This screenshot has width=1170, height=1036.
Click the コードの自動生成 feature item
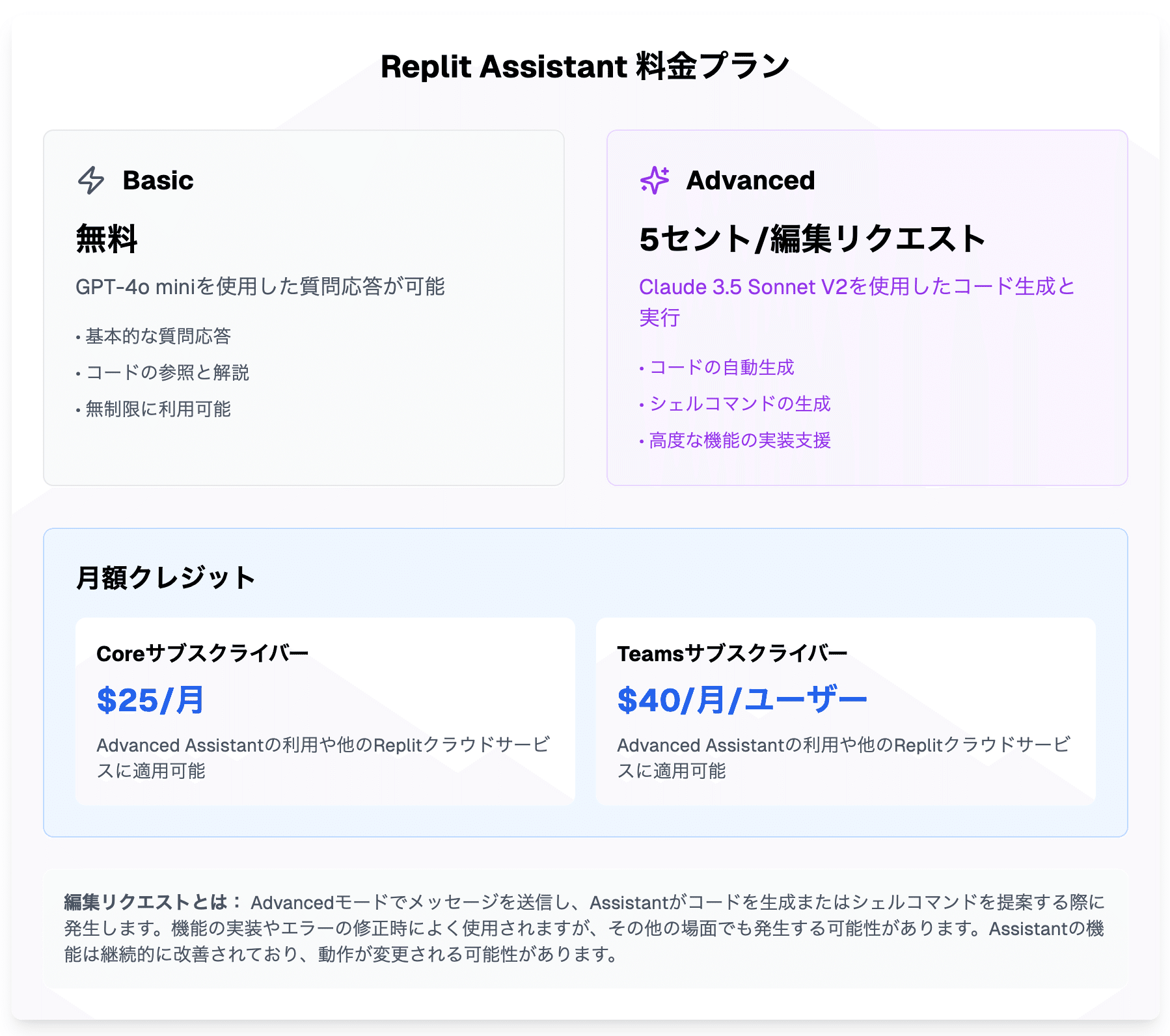click(x=721, y=367)
